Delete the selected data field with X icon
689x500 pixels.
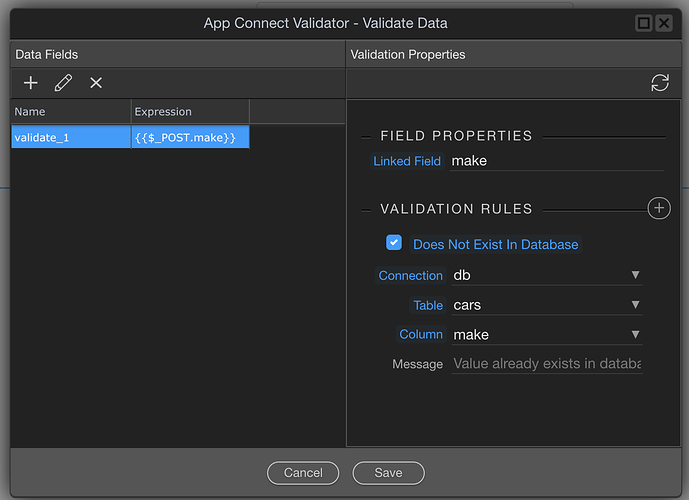point(96,83)
